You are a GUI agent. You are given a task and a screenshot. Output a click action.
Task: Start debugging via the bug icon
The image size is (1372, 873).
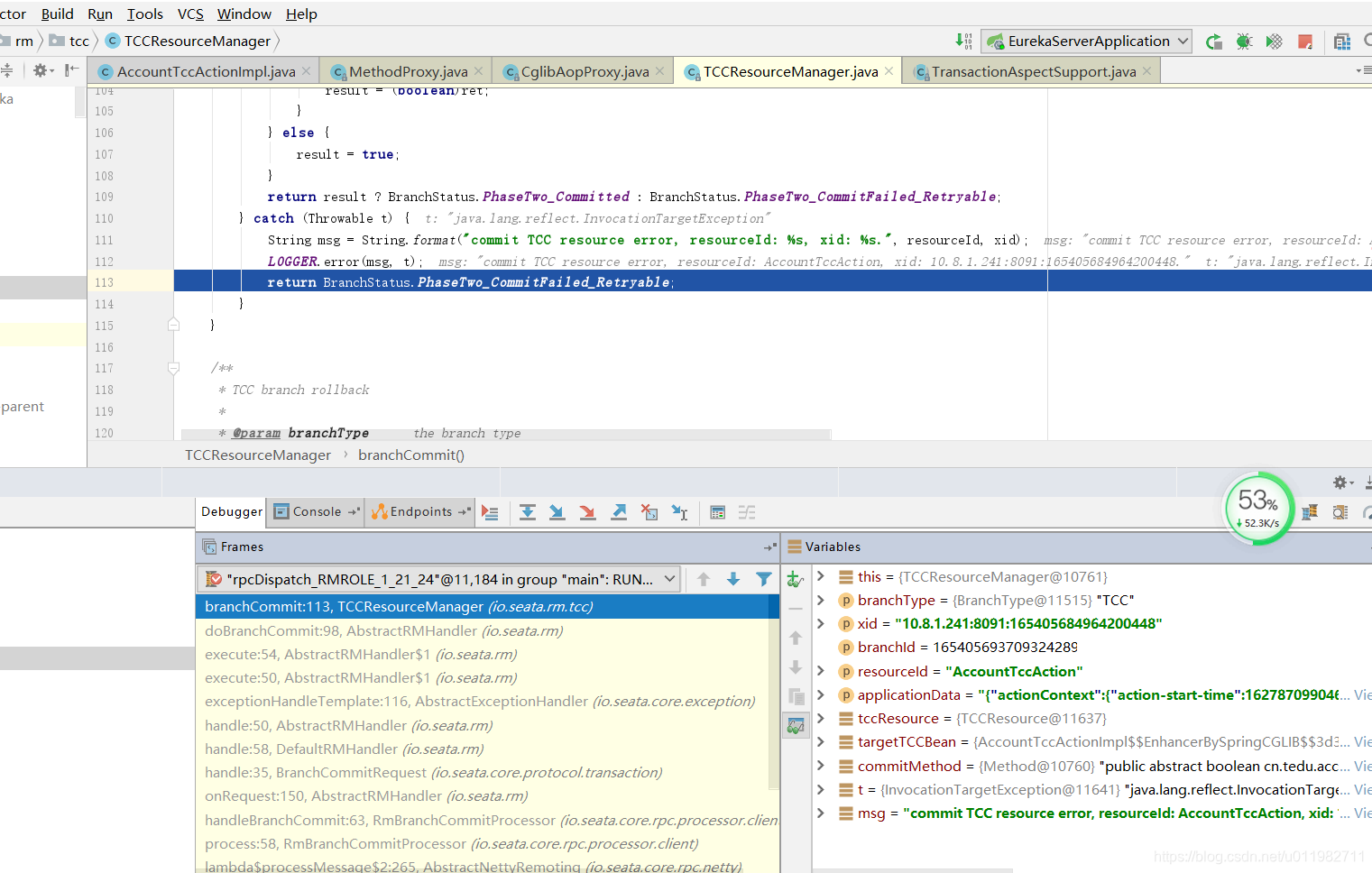[x=1244, y=41]
